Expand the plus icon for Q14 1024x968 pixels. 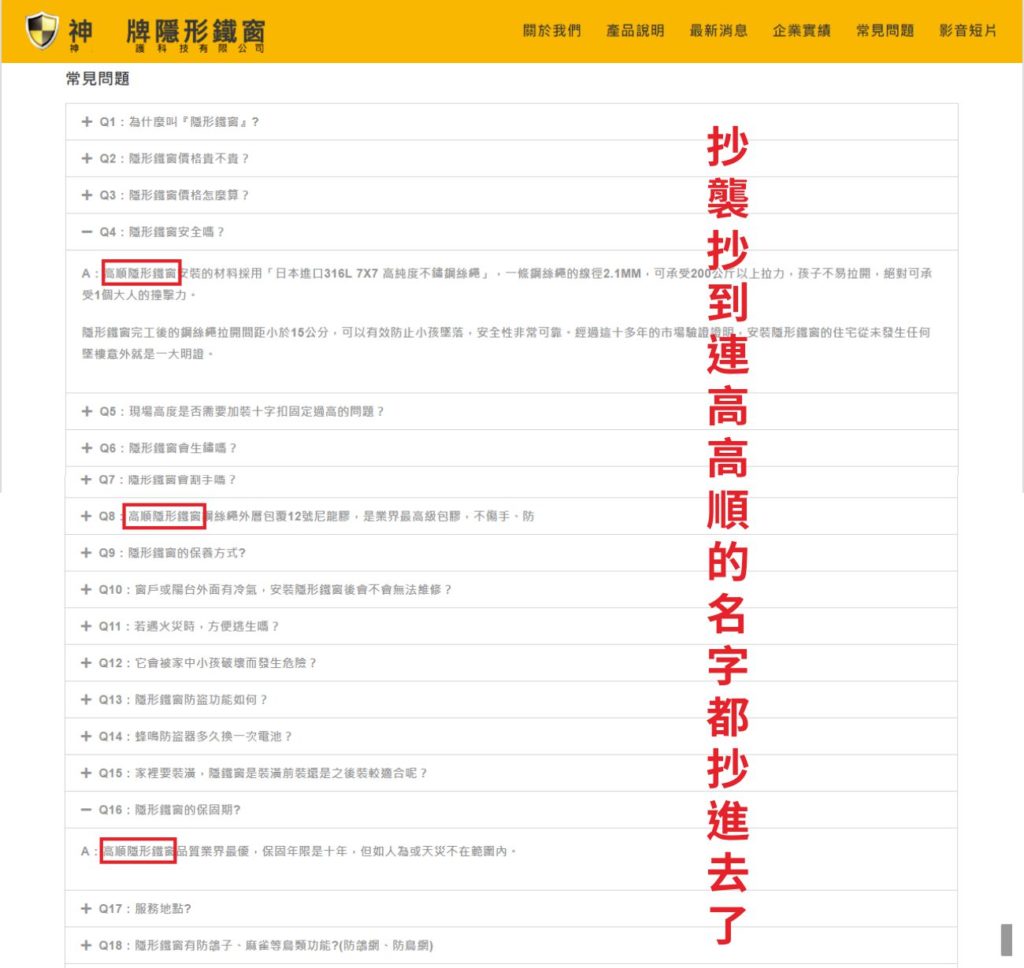pos(86,736)
